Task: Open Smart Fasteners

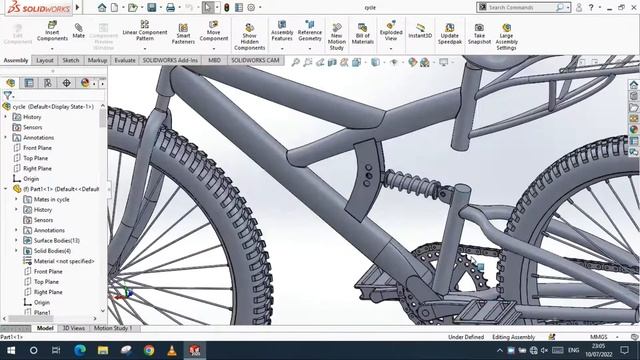Action: pos(183,33)
